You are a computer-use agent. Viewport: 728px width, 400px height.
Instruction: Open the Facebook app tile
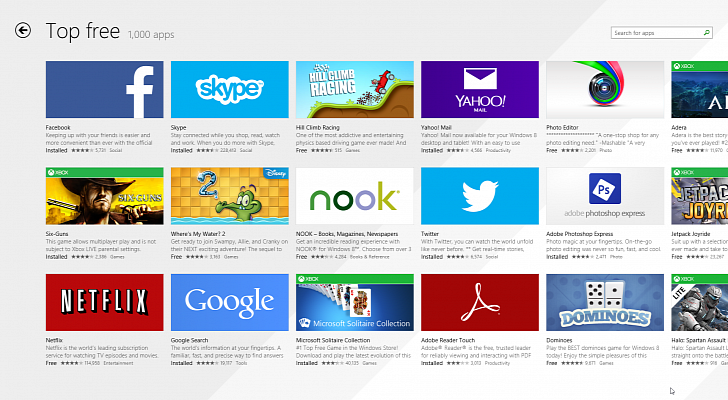click(x=104, y=89)
